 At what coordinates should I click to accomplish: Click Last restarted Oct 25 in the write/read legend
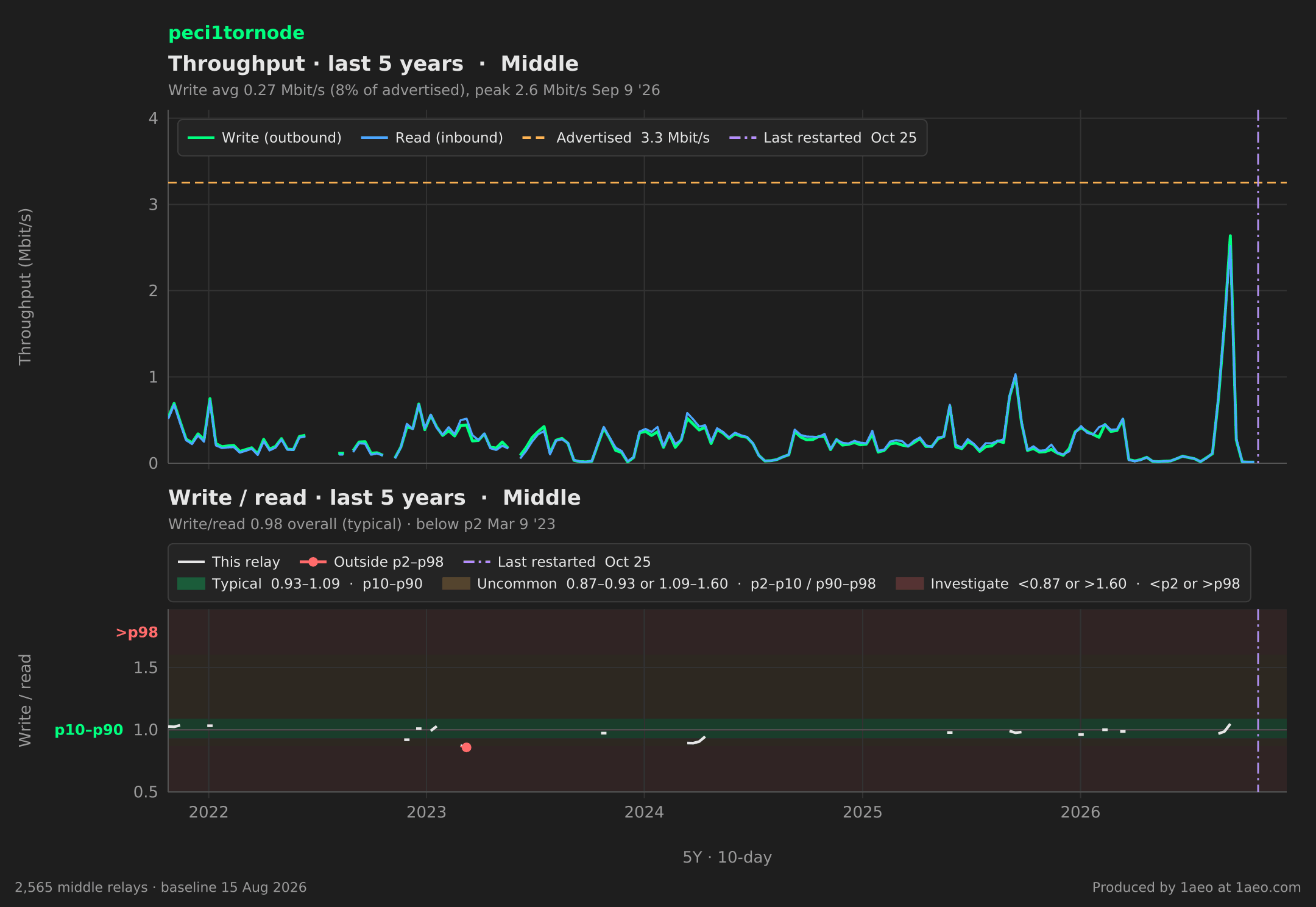click(557, 562)
